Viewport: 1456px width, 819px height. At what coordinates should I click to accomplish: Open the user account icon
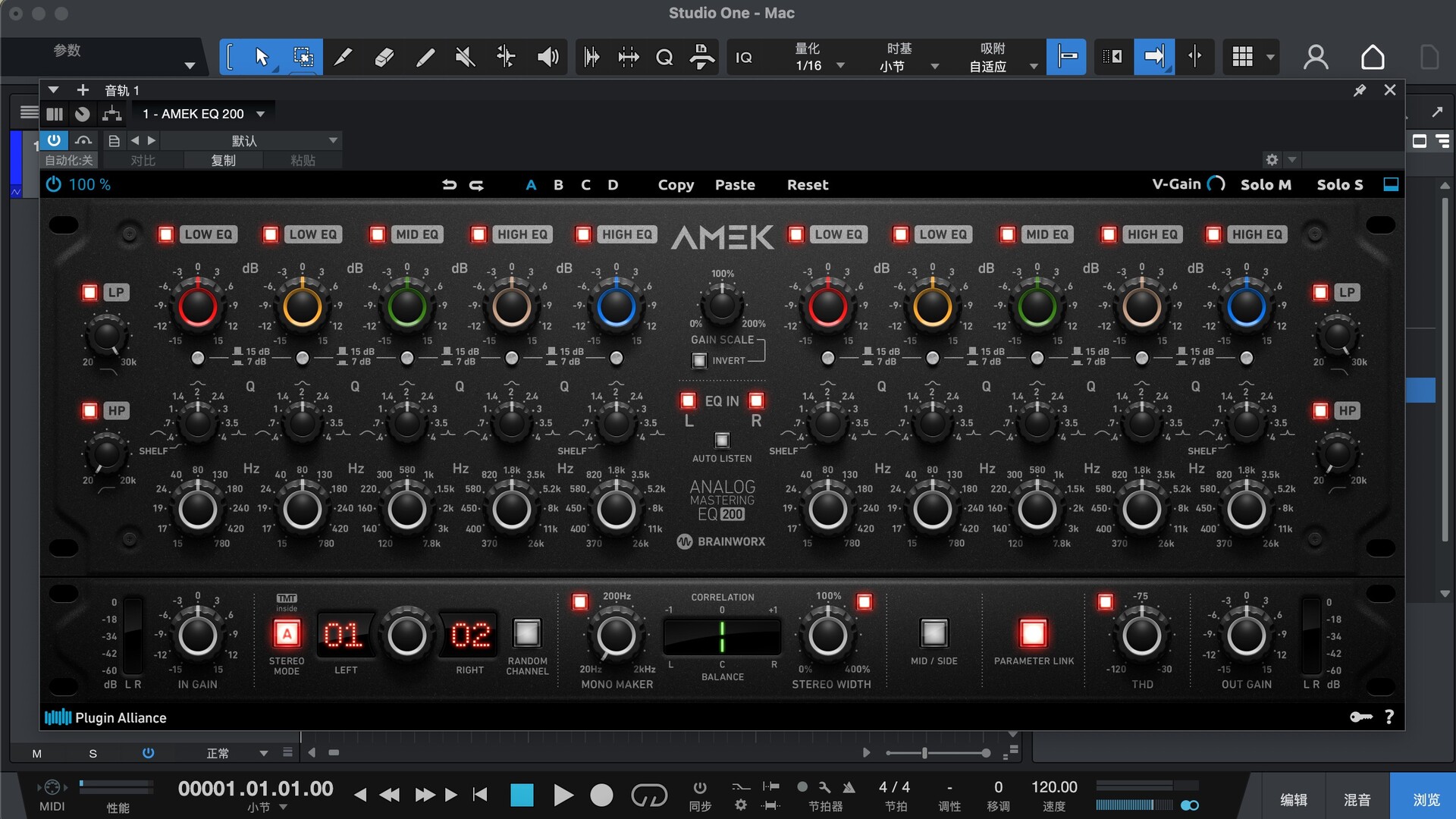pos(1316,57)
